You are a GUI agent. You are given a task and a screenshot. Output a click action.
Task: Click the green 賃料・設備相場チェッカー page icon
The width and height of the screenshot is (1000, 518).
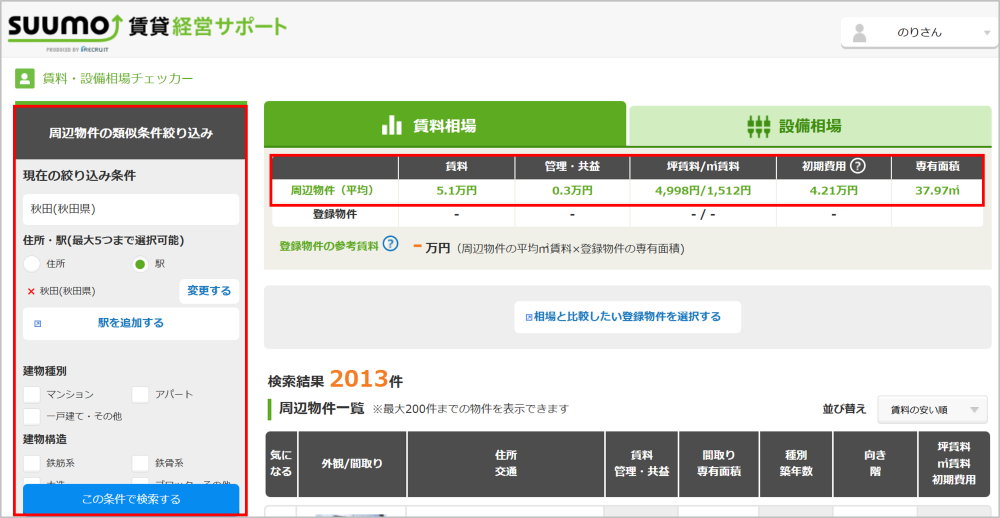click(24, 78)
